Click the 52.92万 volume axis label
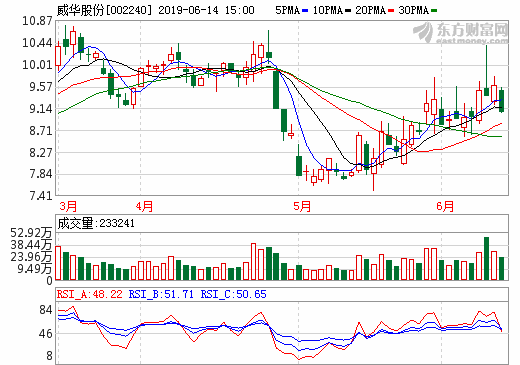The width and height of the screenshot is (520, 365). click(31, 233)
